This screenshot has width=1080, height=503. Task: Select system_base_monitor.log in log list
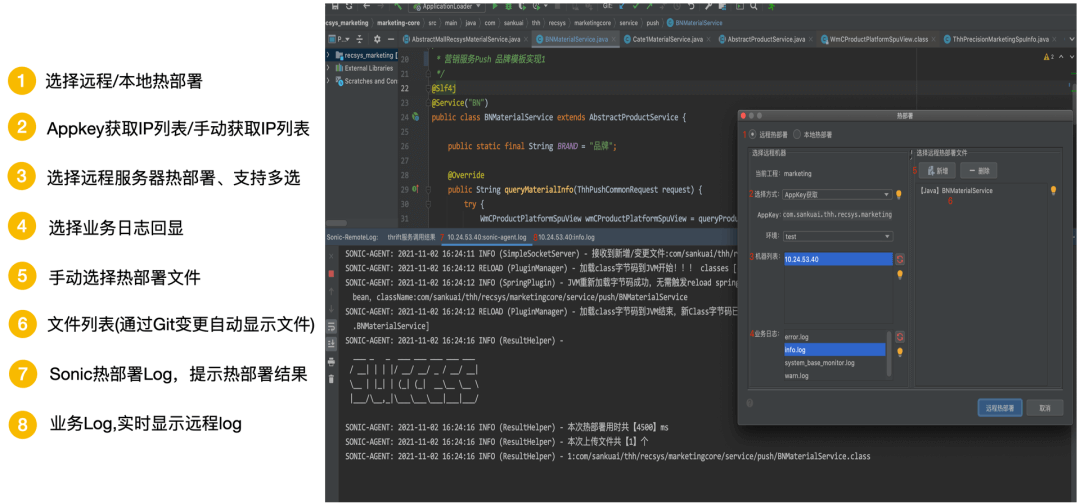[x=835, y=362]
